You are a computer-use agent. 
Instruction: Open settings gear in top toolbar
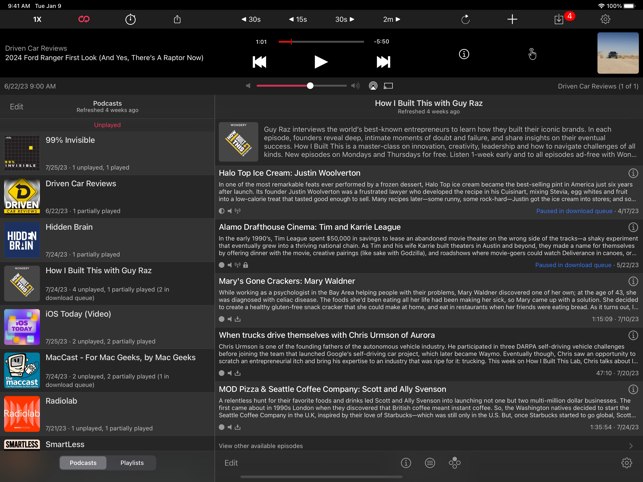[605, 19]
